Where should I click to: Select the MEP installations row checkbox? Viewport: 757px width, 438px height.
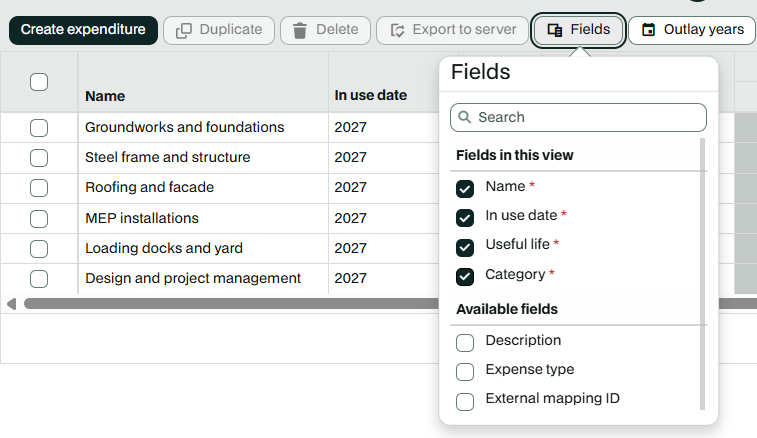click(x=39, y=219)
